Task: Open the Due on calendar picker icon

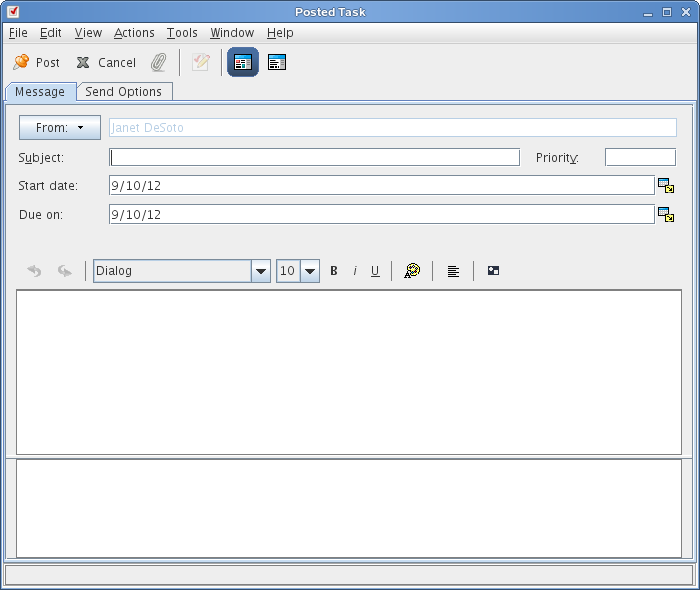Action: (666, 214)
